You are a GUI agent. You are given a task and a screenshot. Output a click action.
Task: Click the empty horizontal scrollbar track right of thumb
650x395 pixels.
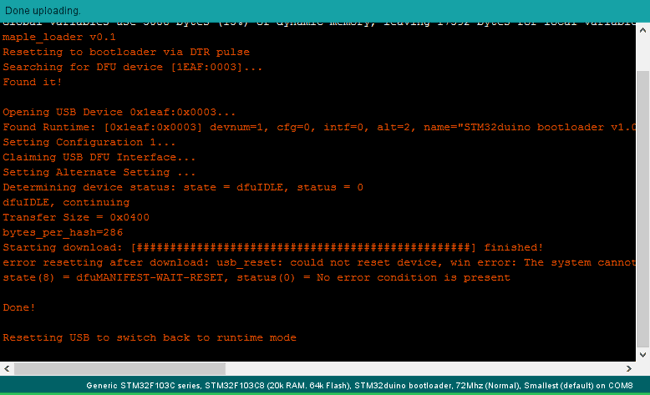coord(423,368)
